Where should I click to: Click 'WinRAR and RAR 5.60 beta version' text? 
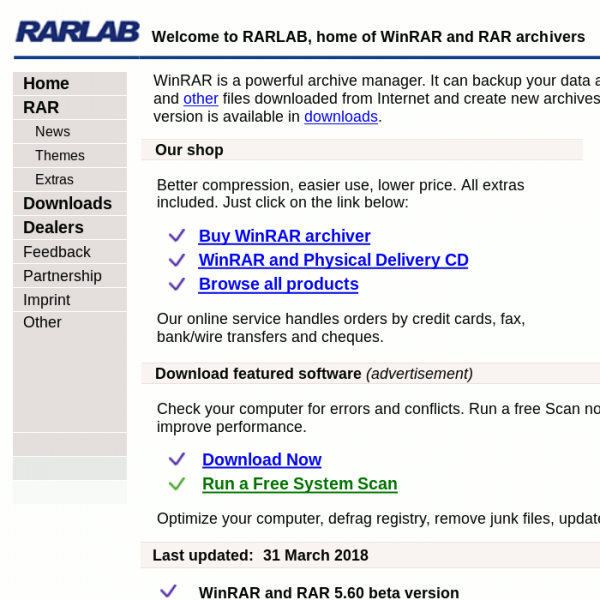329,592
